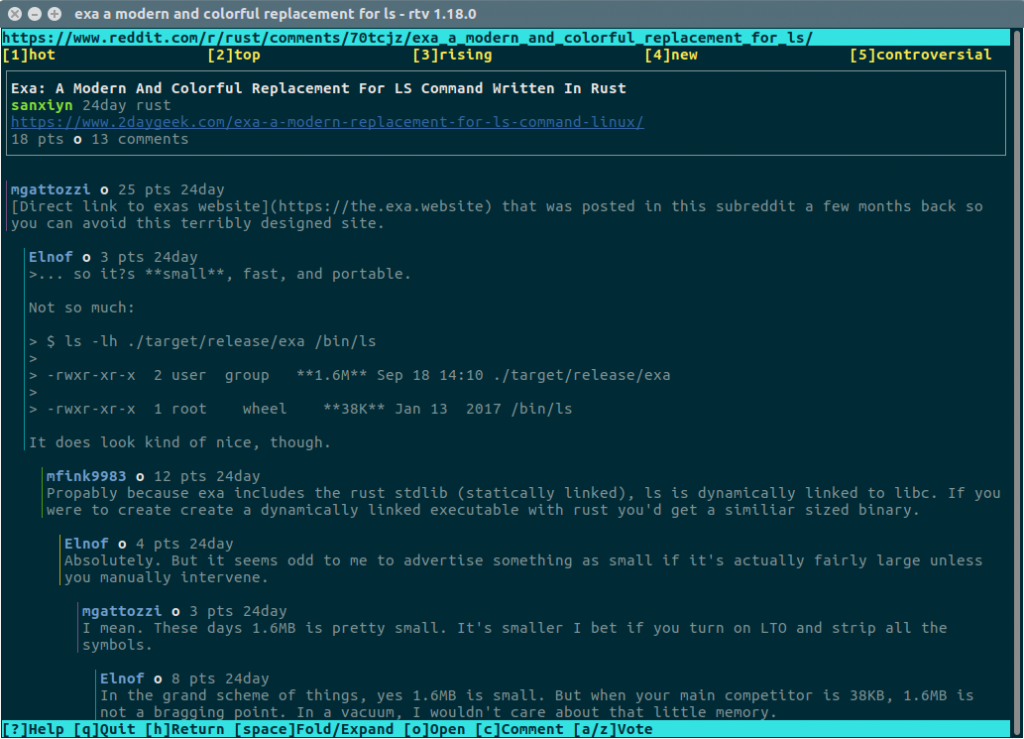The width and height of the screenshot is (1024, 739).
Task: Open the 2daygeek.com article link
Action: pyautogui.click(x=327, y=122)
